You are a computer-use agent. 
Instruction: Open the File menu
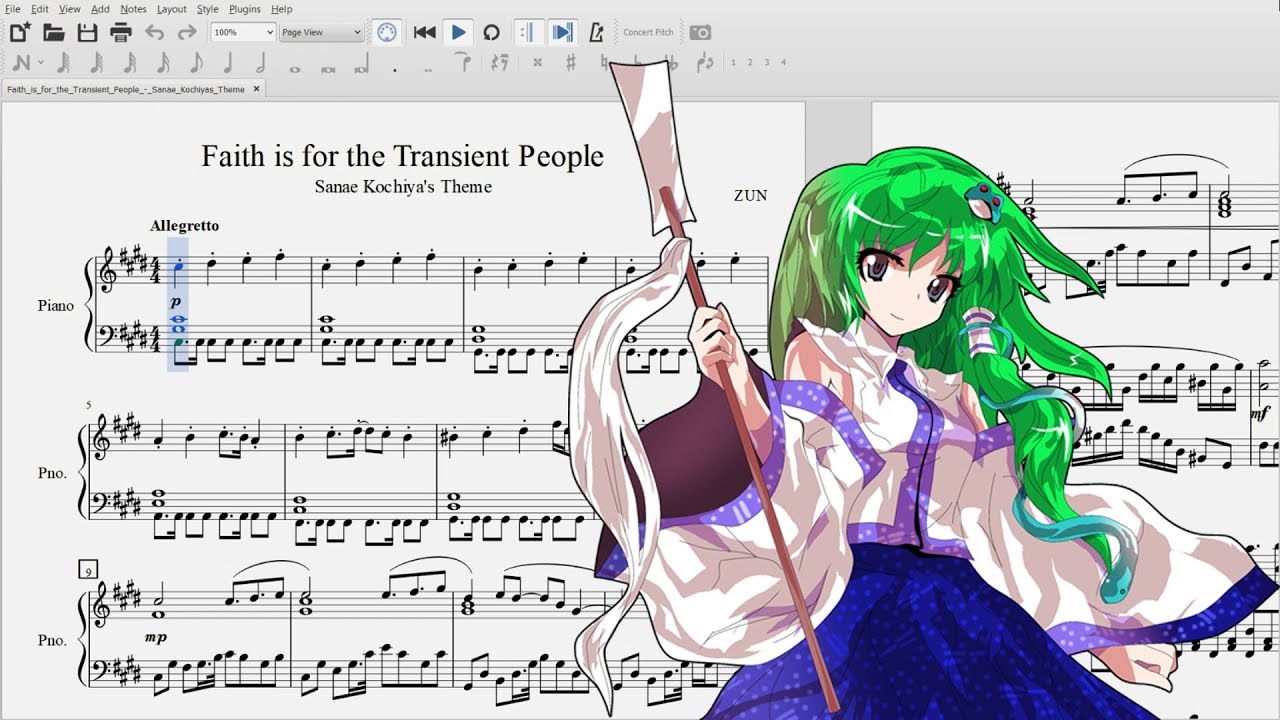12,9
